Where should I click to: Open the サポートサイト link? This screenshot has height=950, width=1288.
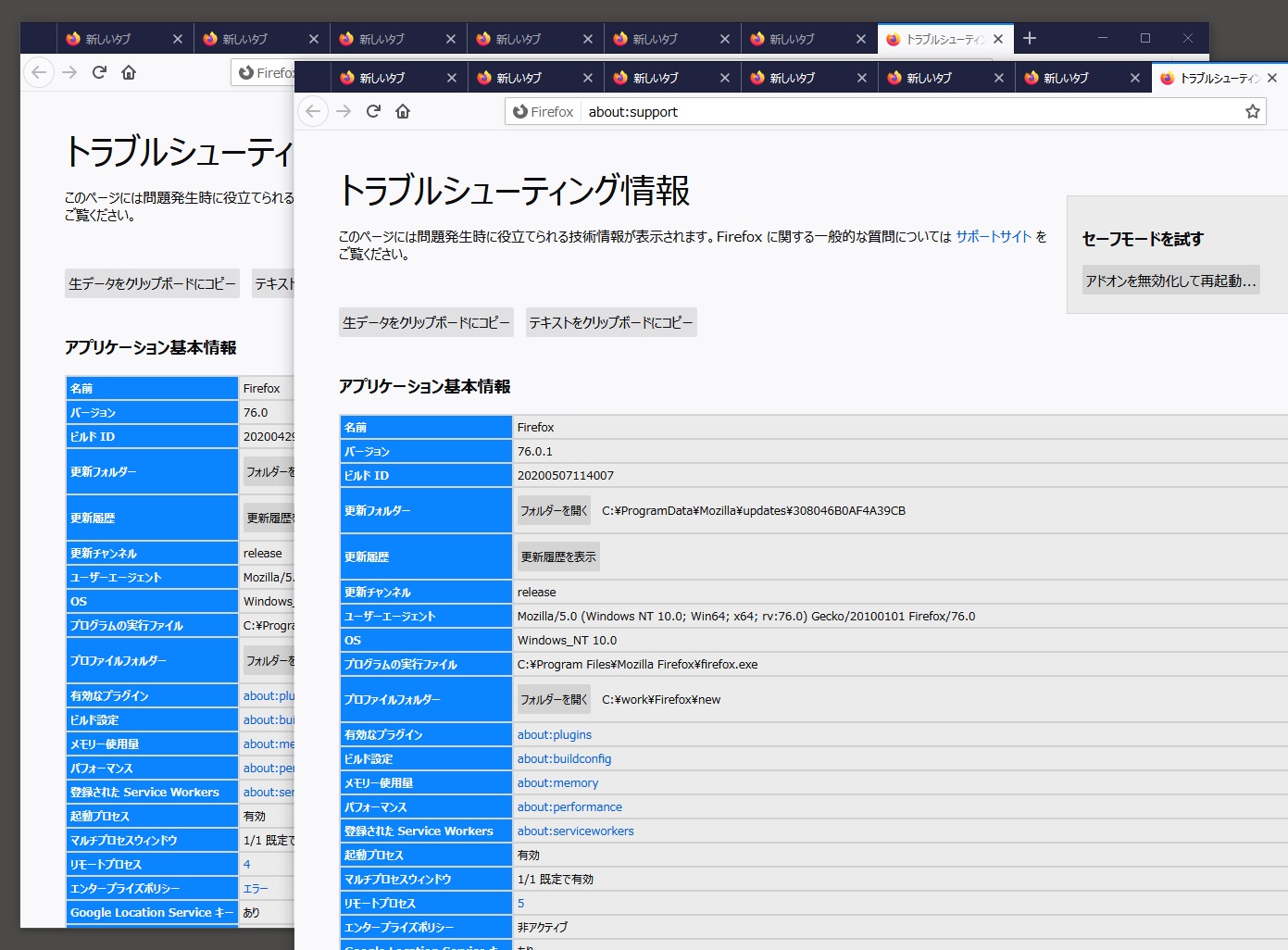point(993,236)
